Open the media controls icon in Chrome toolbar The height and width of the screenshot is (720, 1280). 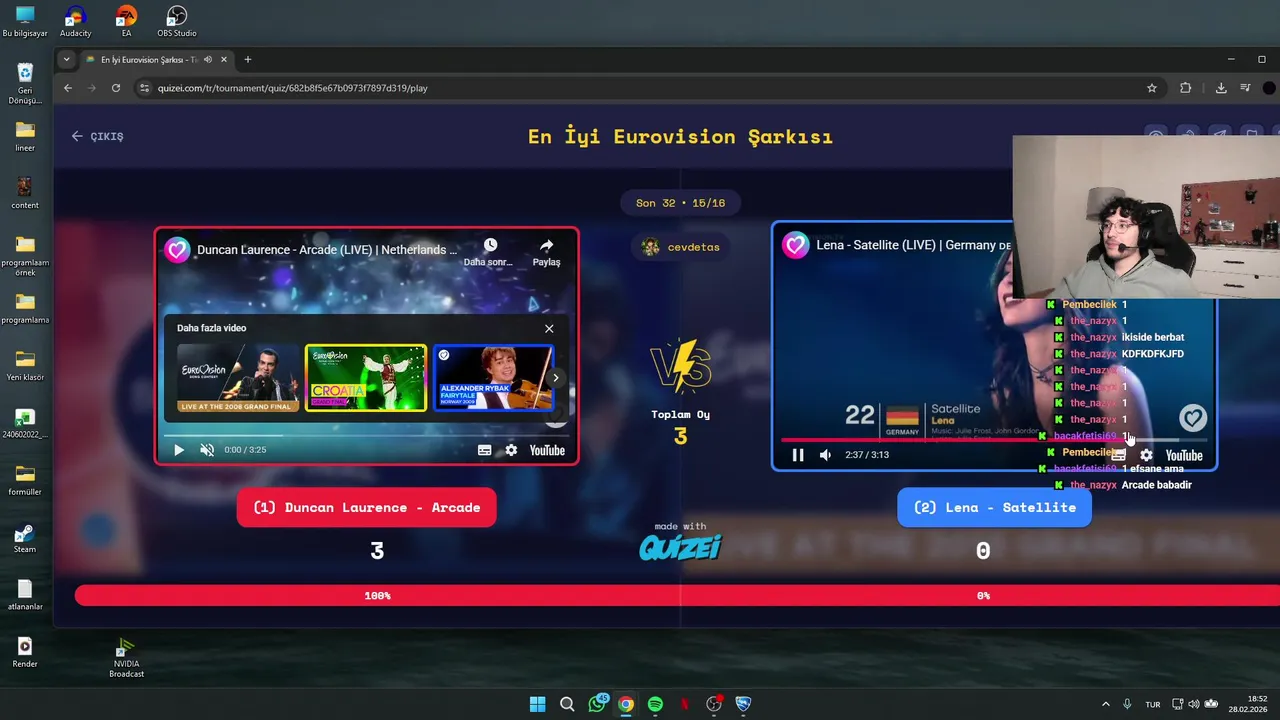[x=1245, y=88]
